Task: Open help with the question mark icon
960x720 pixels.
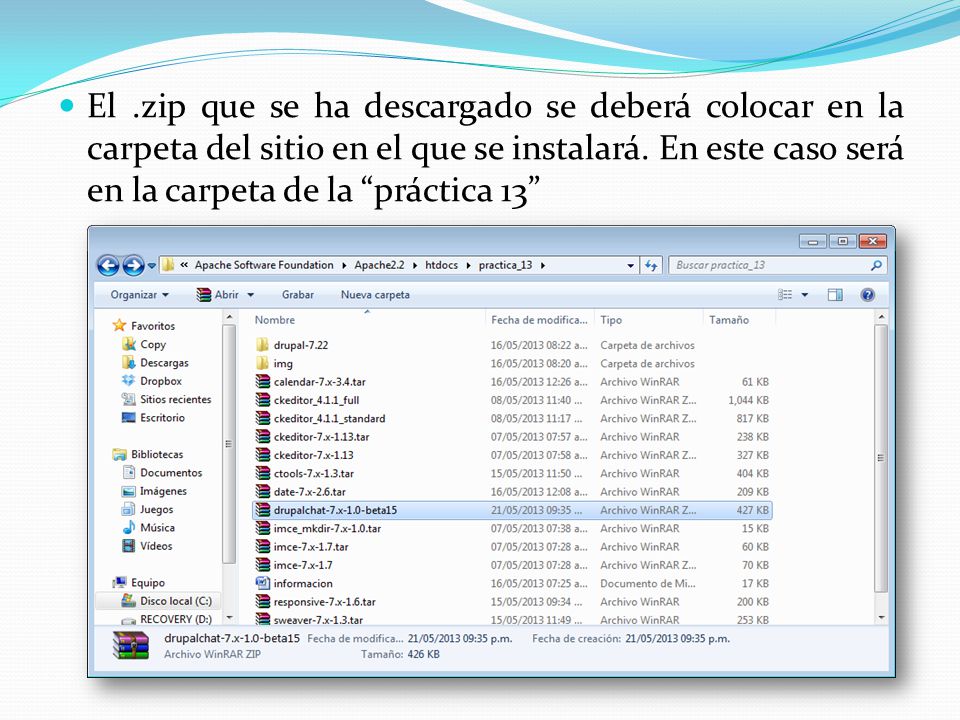Action: pos(867,295)
